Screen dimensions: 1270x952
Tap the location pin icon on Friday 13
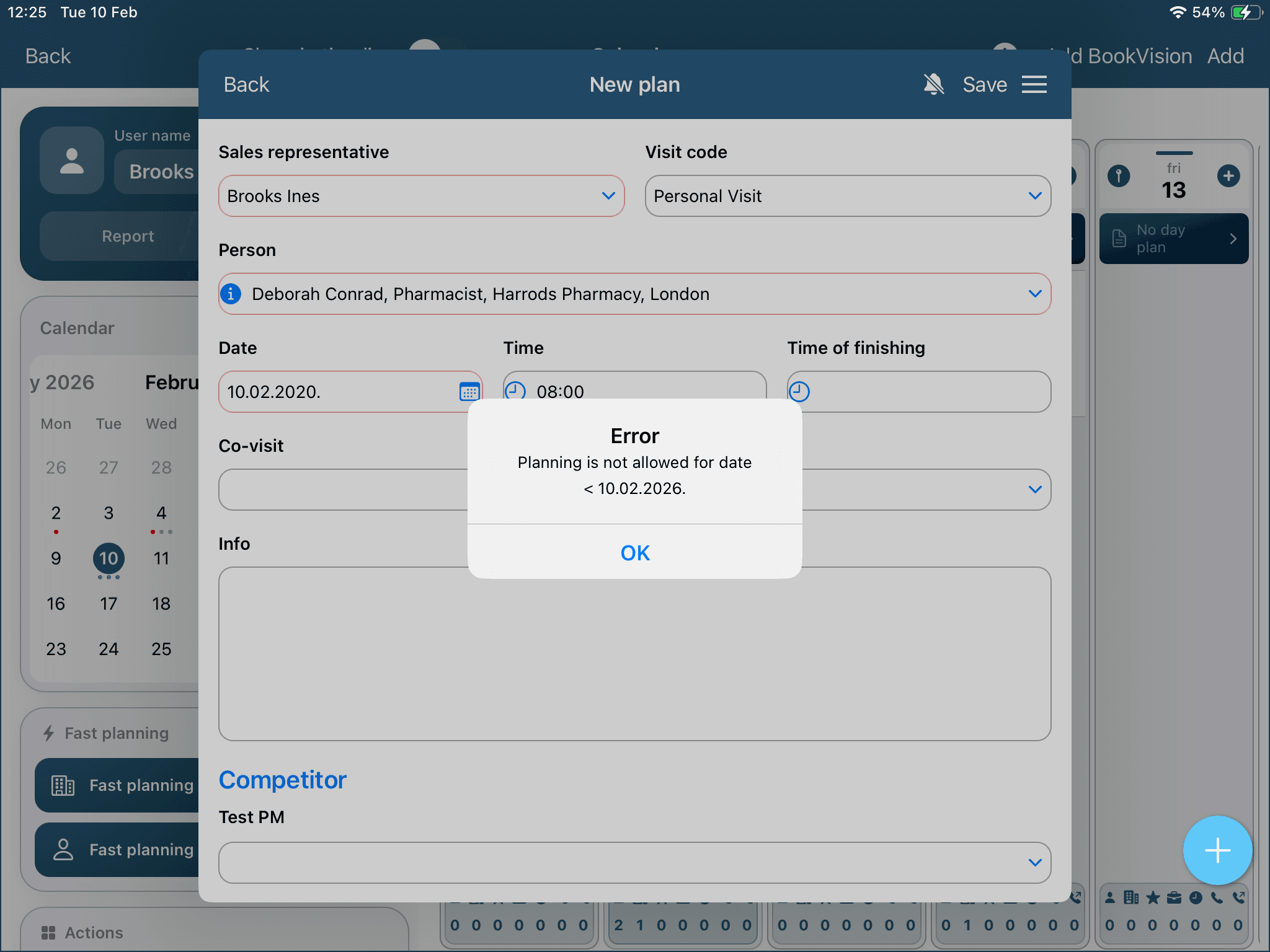tap(1119, 176)
